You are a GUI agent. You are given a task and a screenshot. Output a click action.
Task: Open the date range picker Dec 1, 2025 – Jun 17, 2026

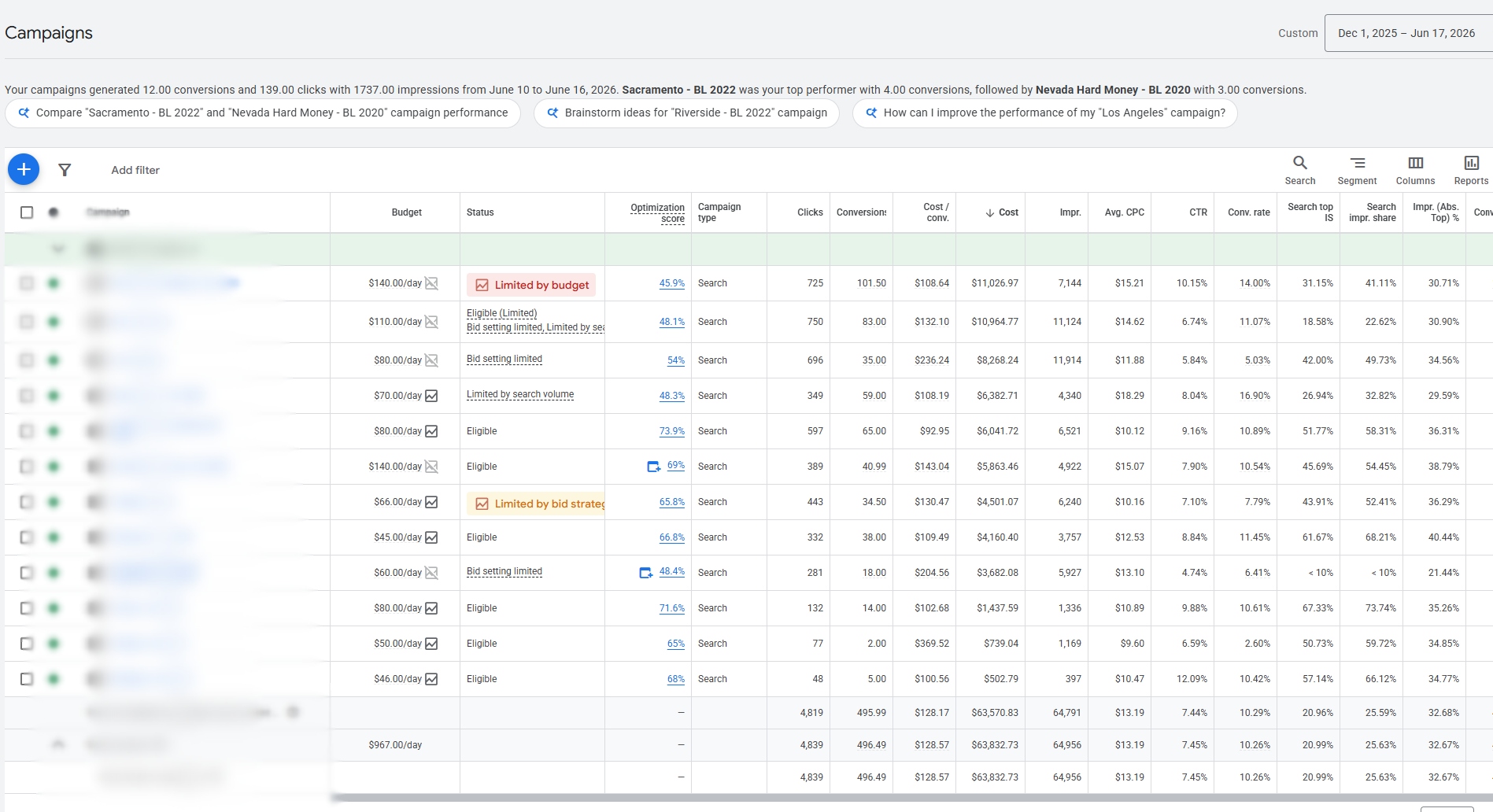pyautogui.click(x=1408, y=33)
